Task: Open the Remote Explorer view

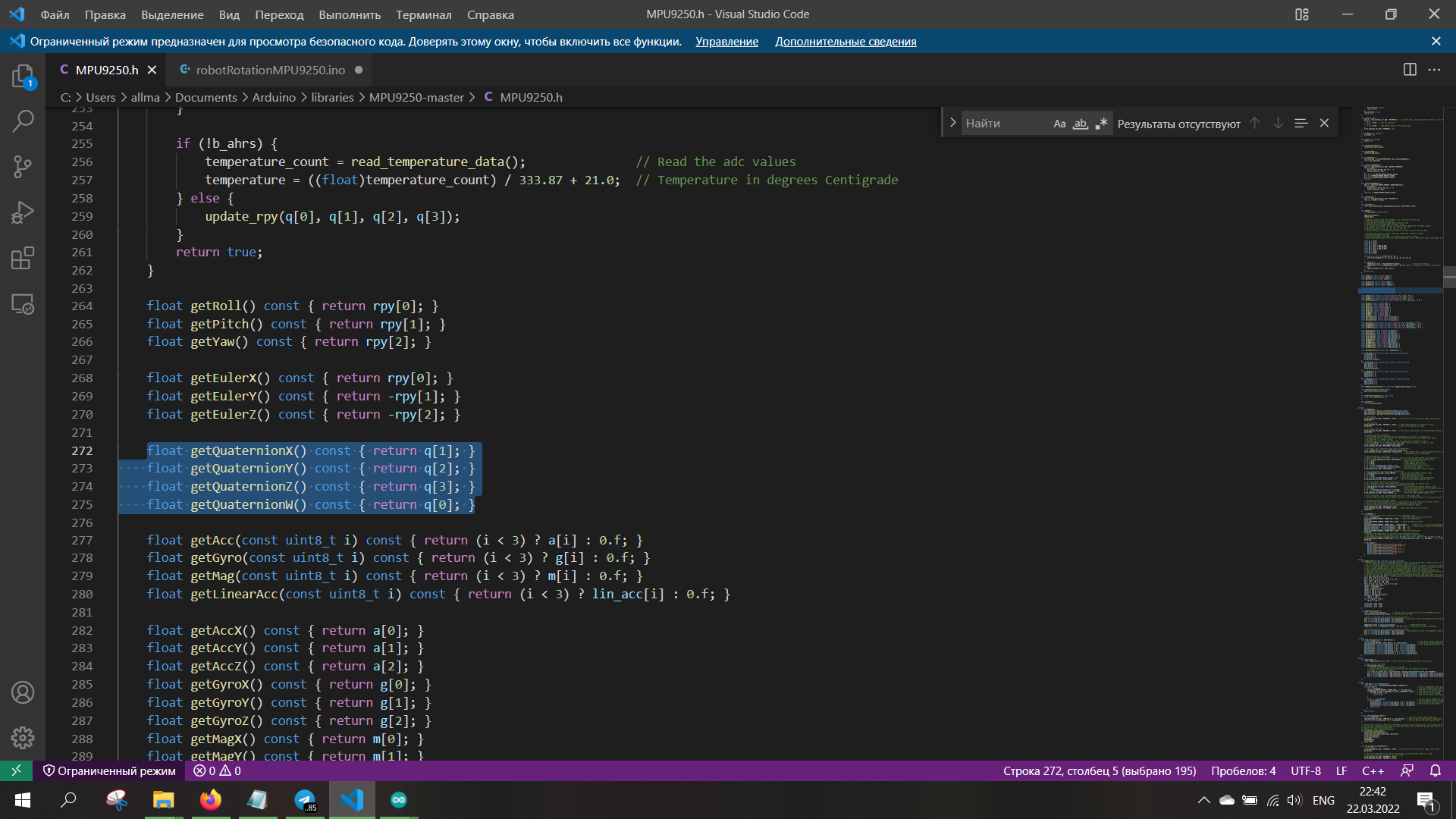Action: click(x=23, y=304)
